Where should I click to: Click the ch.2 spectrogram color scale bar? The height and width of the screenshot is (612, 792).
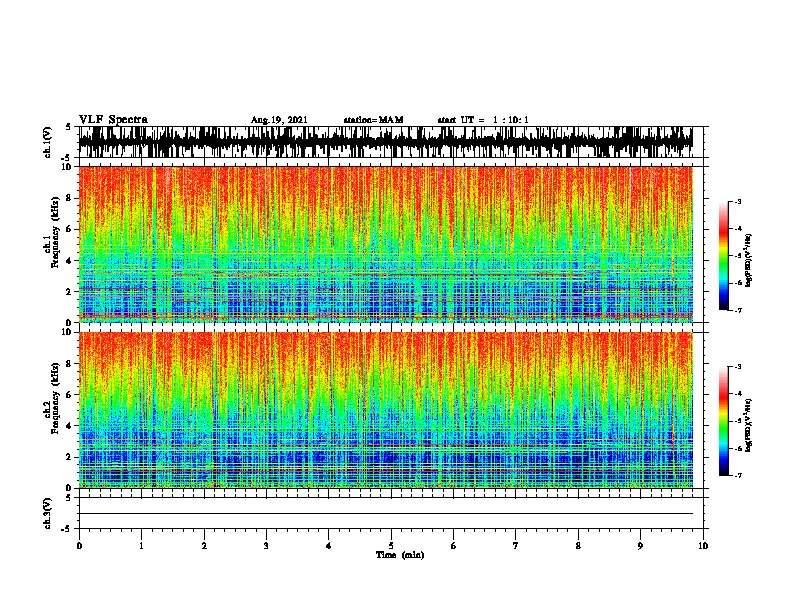(x=724, y=421)
